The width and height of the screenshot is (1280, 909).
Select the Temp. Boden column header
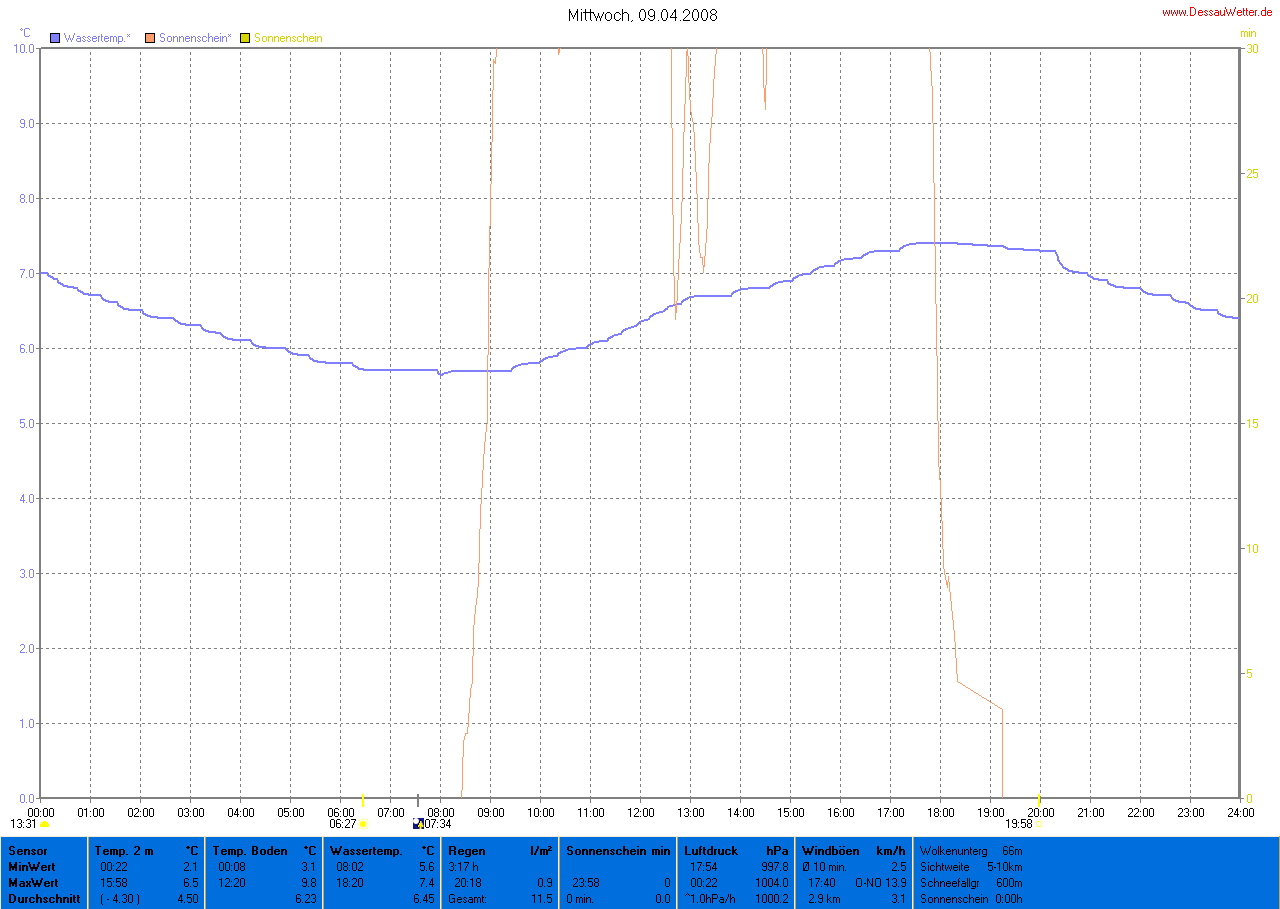tap(250, 851)
